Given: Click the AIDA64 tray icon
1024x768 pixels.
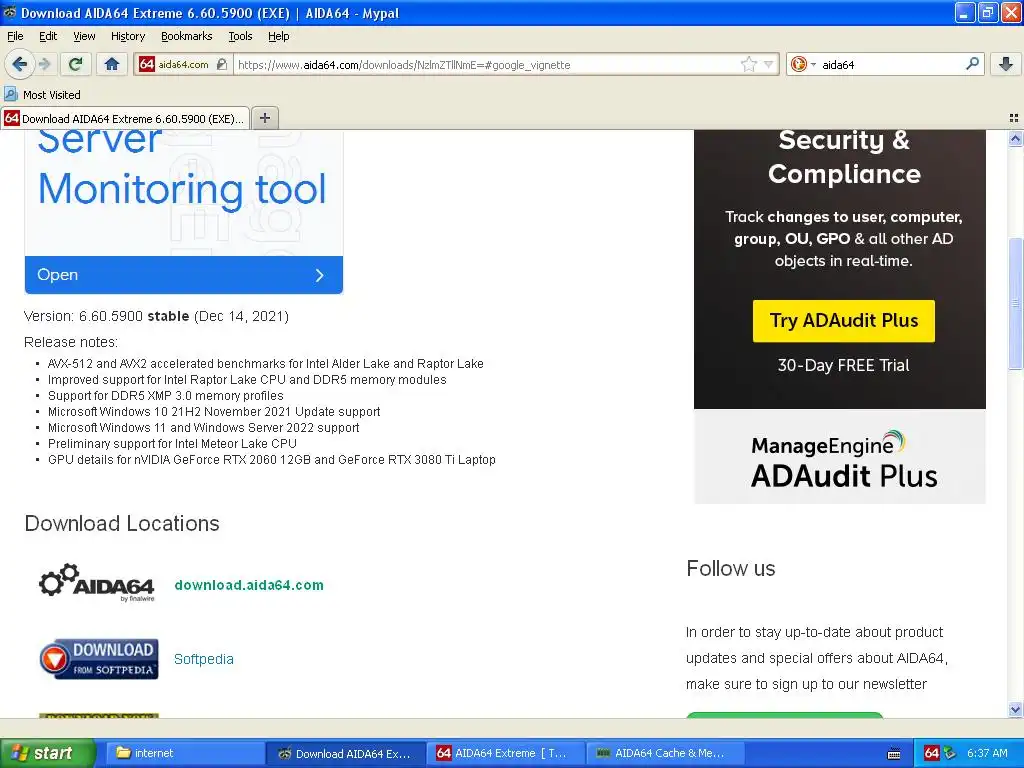Looking at the screenshot, I should point(932,753).
